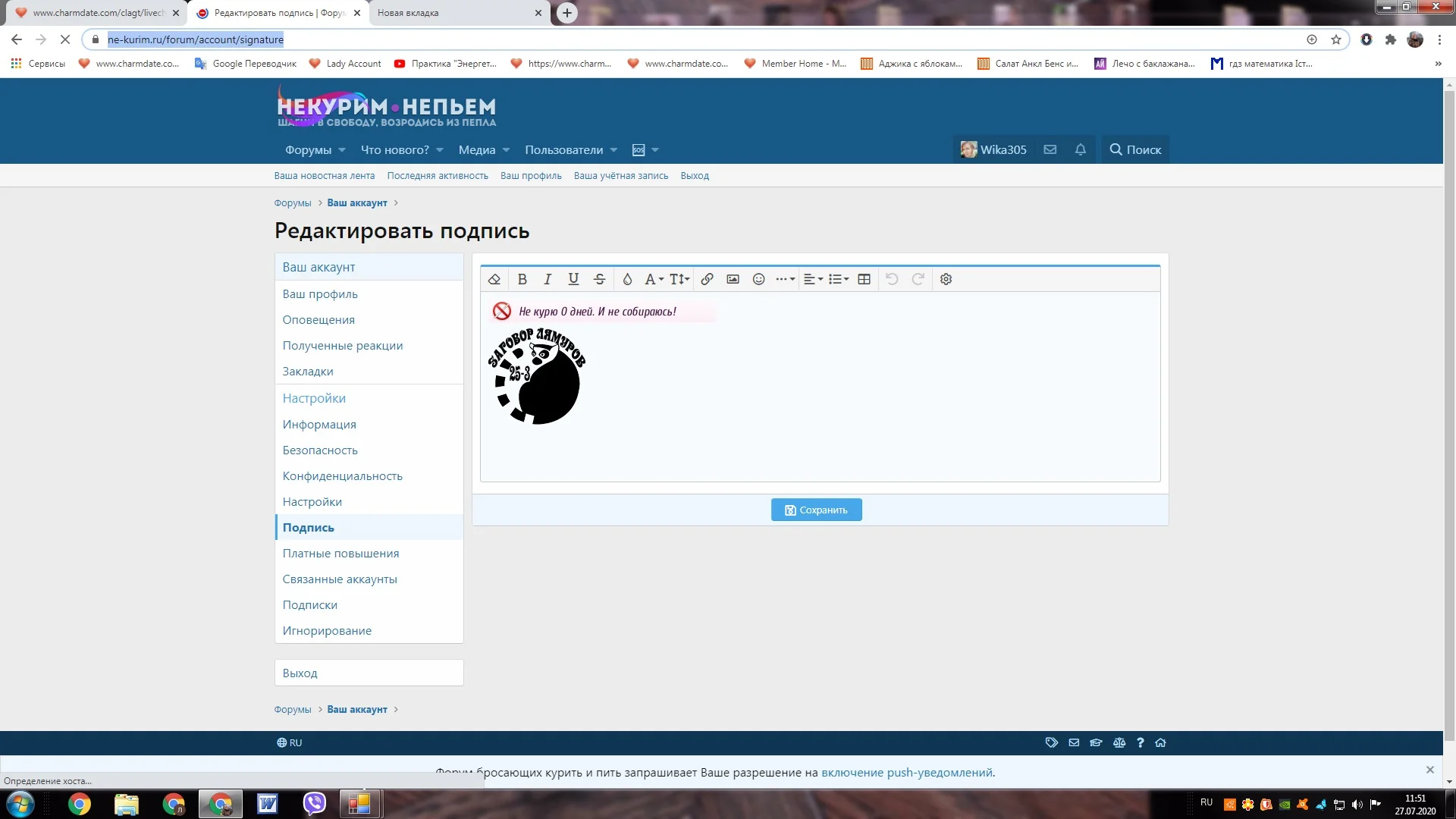This screenshot has height=819, width=1456.
Task: Select Безопасность in account sidebar
Action: coord(320,450)
